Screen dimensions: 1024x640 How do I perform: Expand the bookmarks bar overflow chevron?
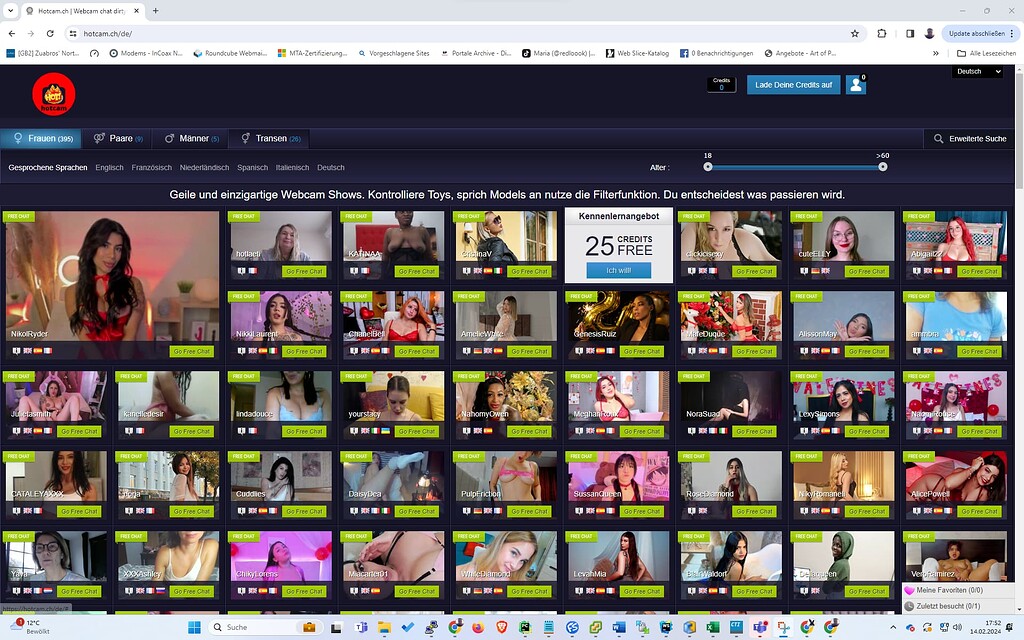coord(936,53)
